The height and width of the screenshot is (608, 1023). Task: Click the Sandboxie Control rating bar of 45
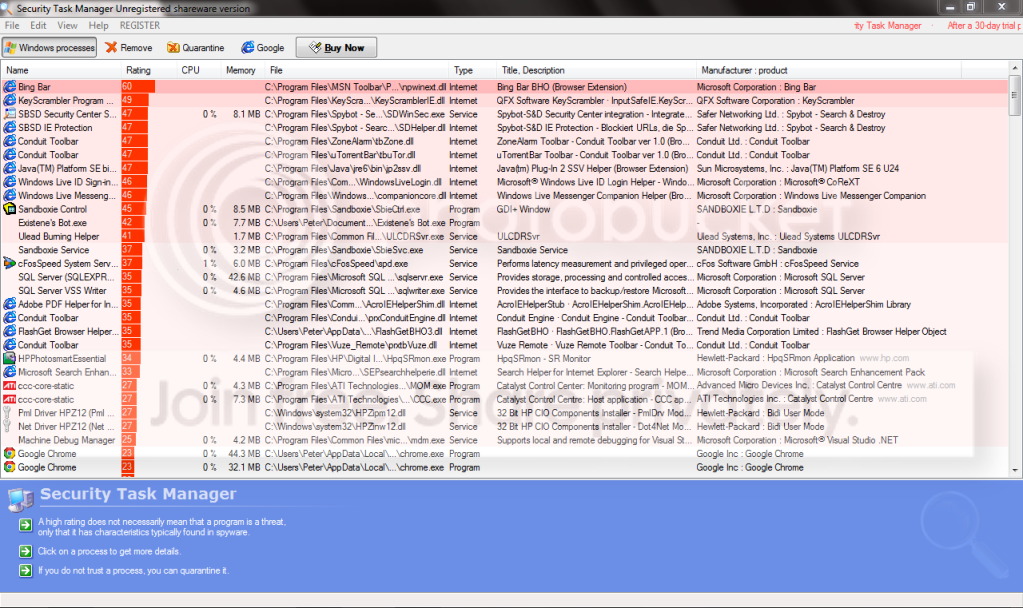coord(133,209)
